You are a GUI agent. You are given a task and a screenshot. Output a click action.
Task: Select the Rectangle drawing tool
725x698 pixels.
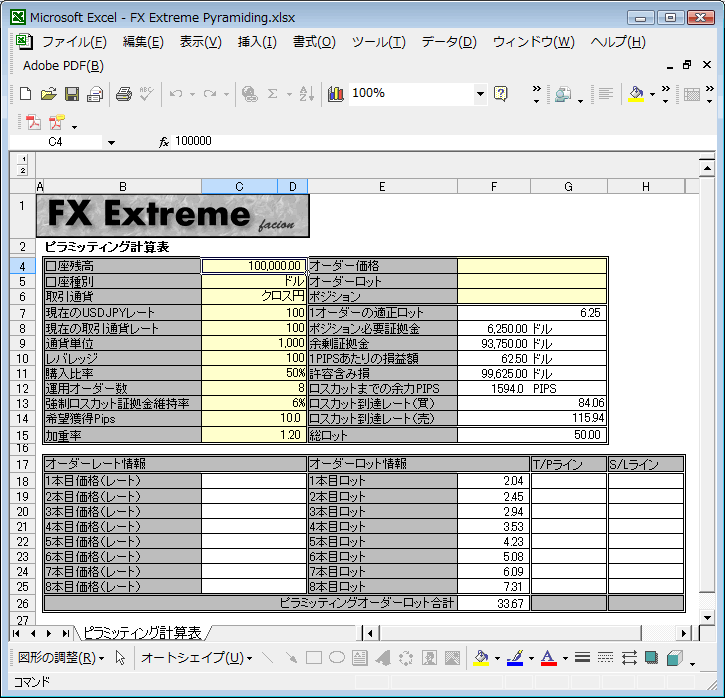click(x=314, y=658)
